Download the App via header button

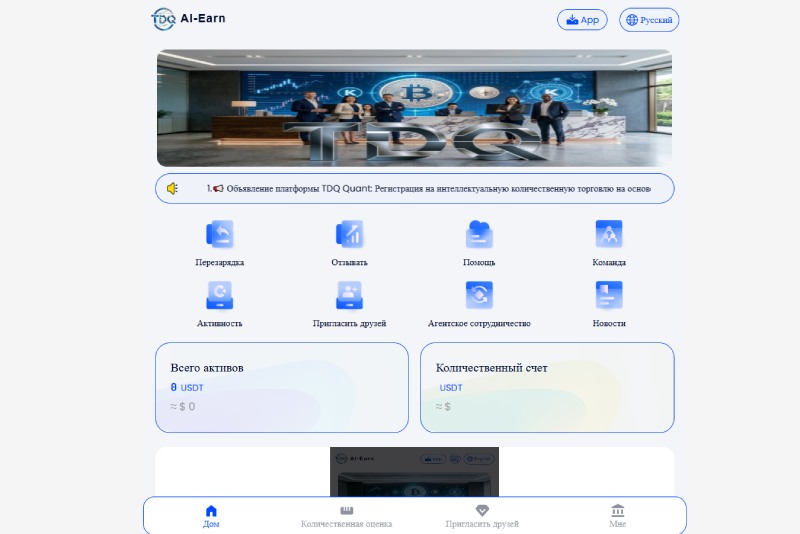pyautogui.click(x=582, y=20)
